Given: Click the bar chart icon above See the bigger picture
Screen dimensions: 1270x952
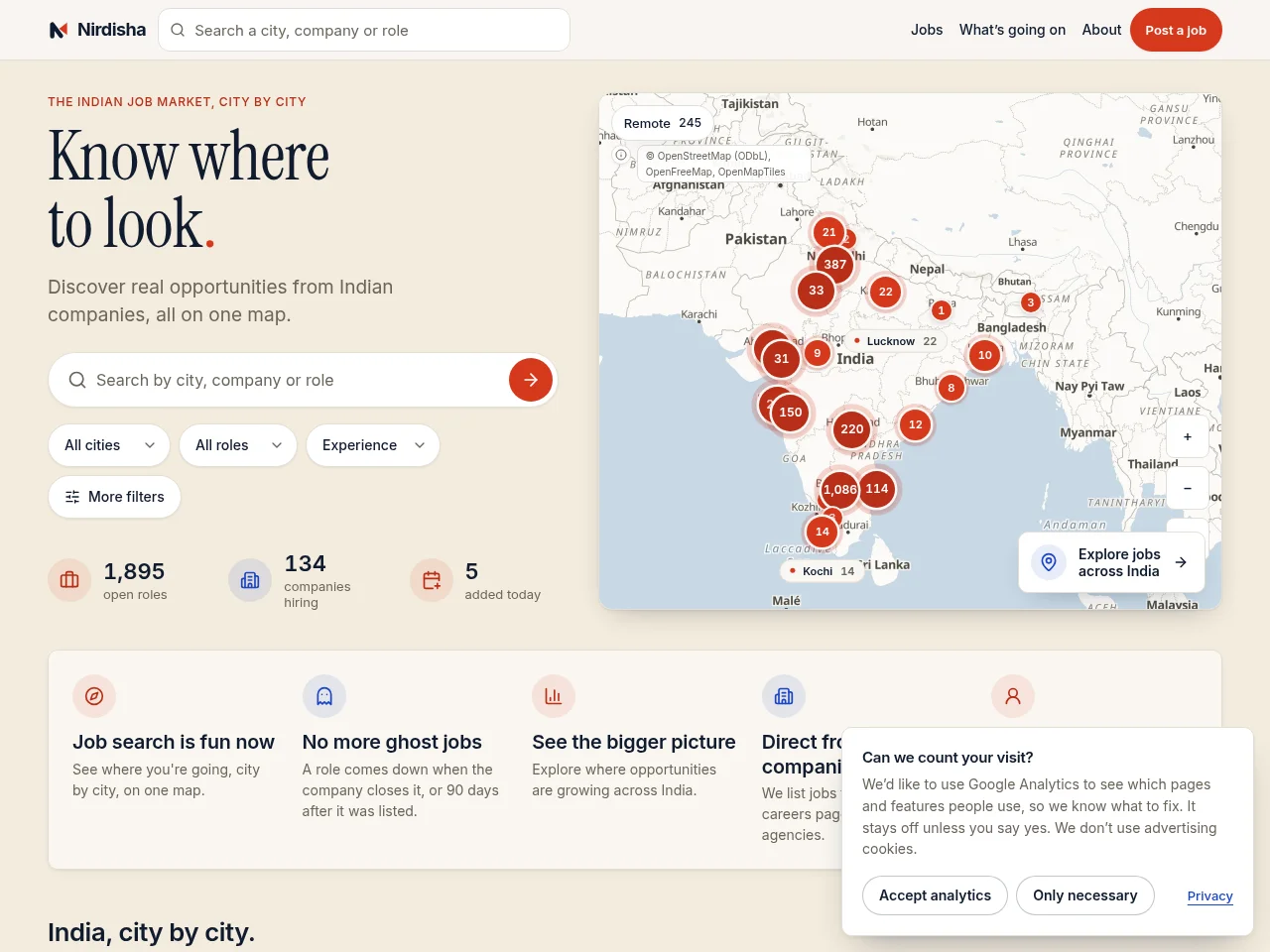Looking at the screenshot, I should tap(554, 696).
